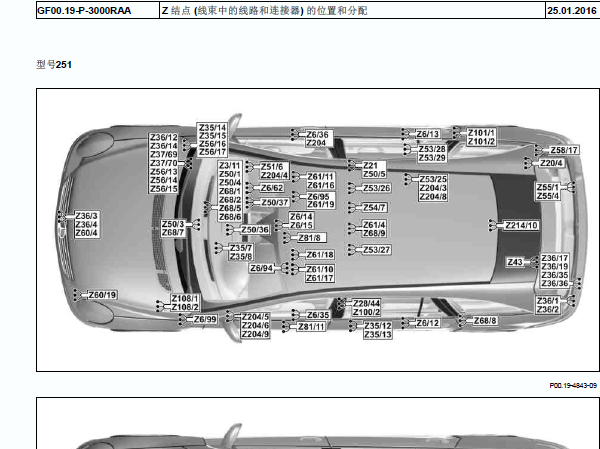
Task: Click the Z43 label
Action: tap(515, 262)
